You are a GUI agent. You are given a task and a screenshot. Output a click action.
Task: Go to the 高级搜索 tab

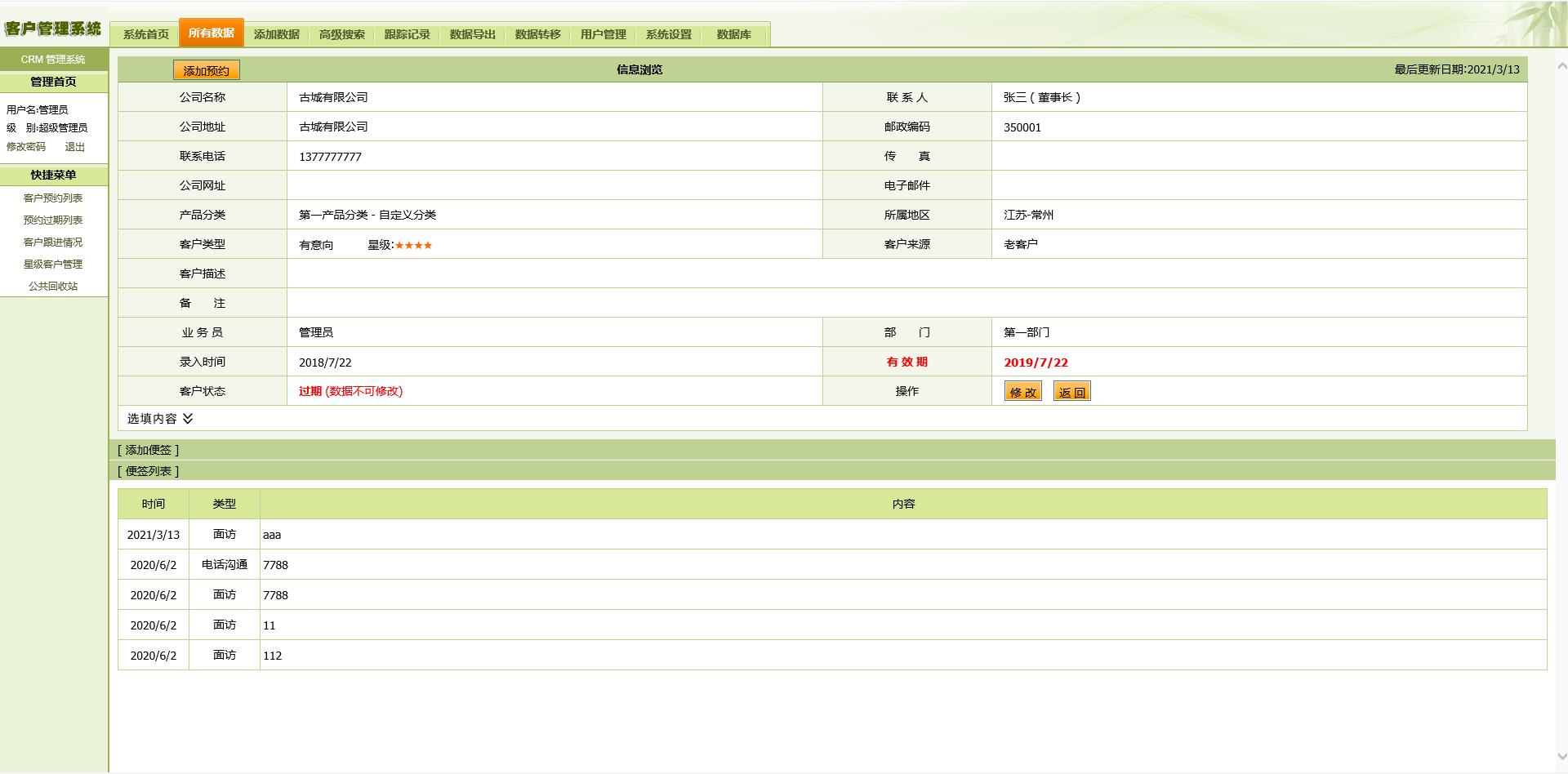341,34
